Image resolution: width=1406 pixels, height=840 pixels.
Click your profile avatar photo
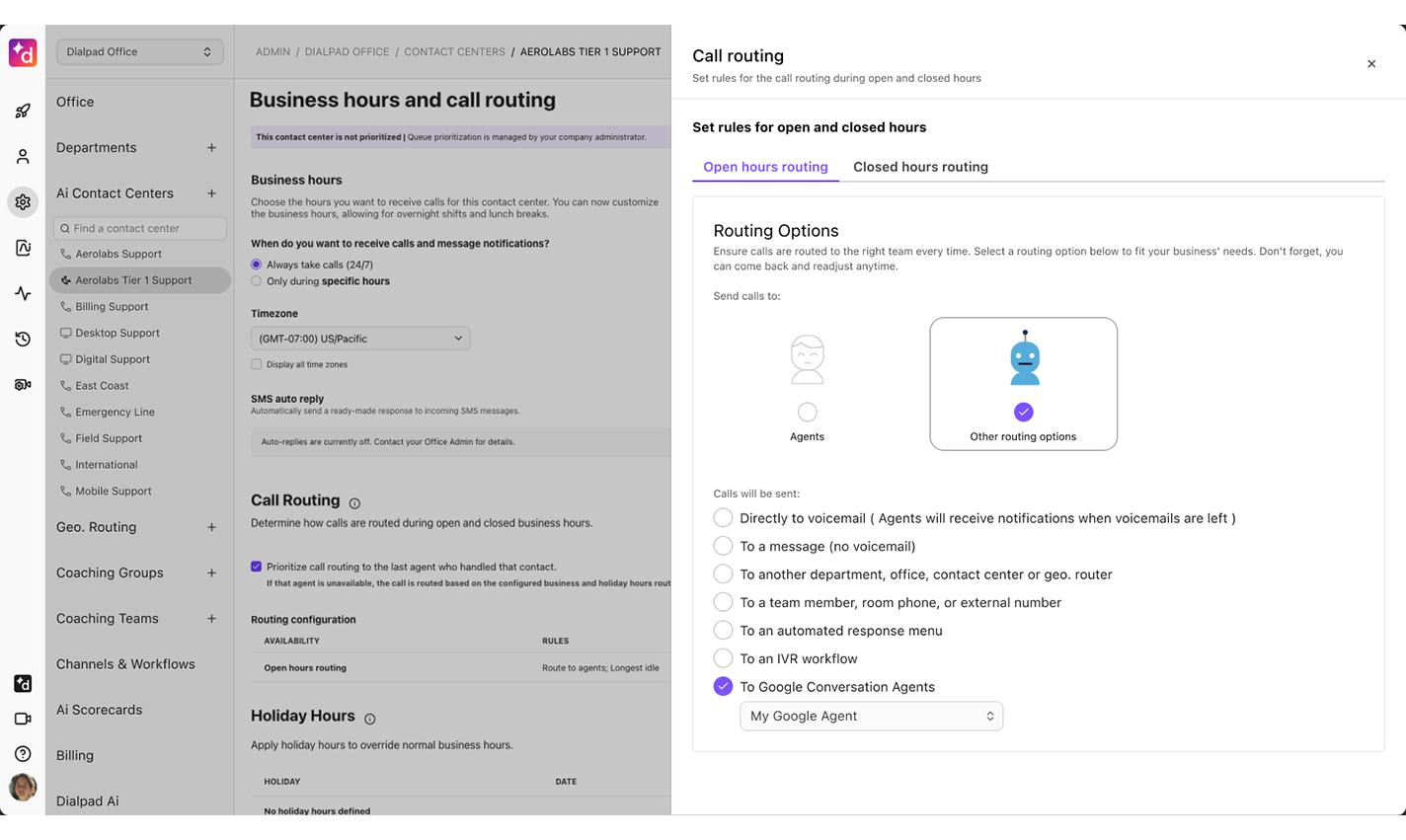(x=22, y=788)
